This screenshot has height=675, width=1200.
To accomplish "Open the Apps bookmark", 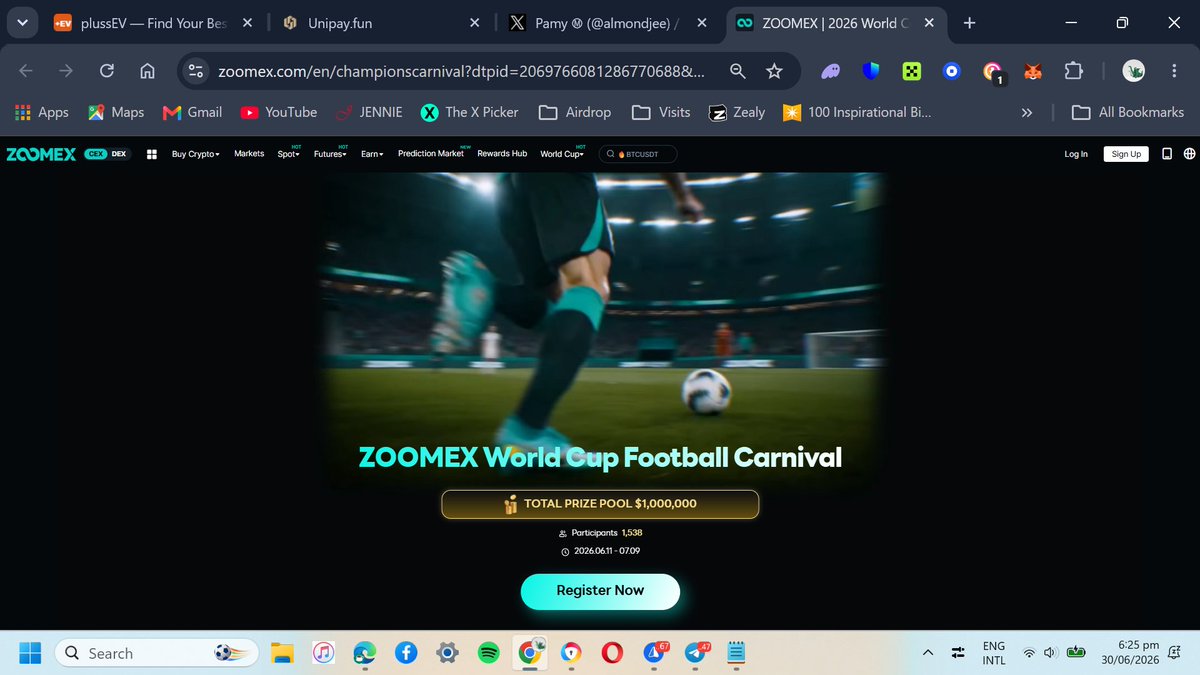I will [41, 112].
